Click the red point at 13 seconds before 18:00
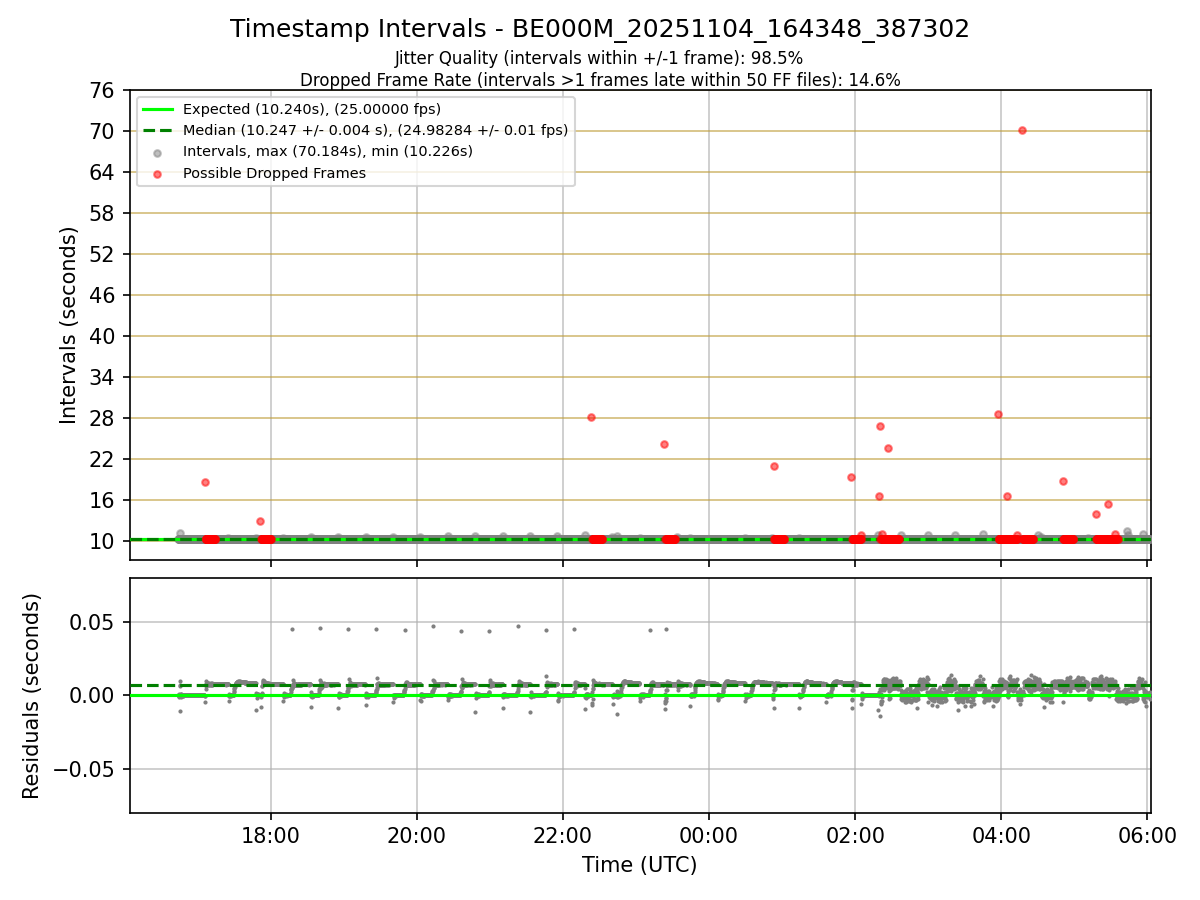The width and height of the screenshot is (1200, 900). coord(260,521)
